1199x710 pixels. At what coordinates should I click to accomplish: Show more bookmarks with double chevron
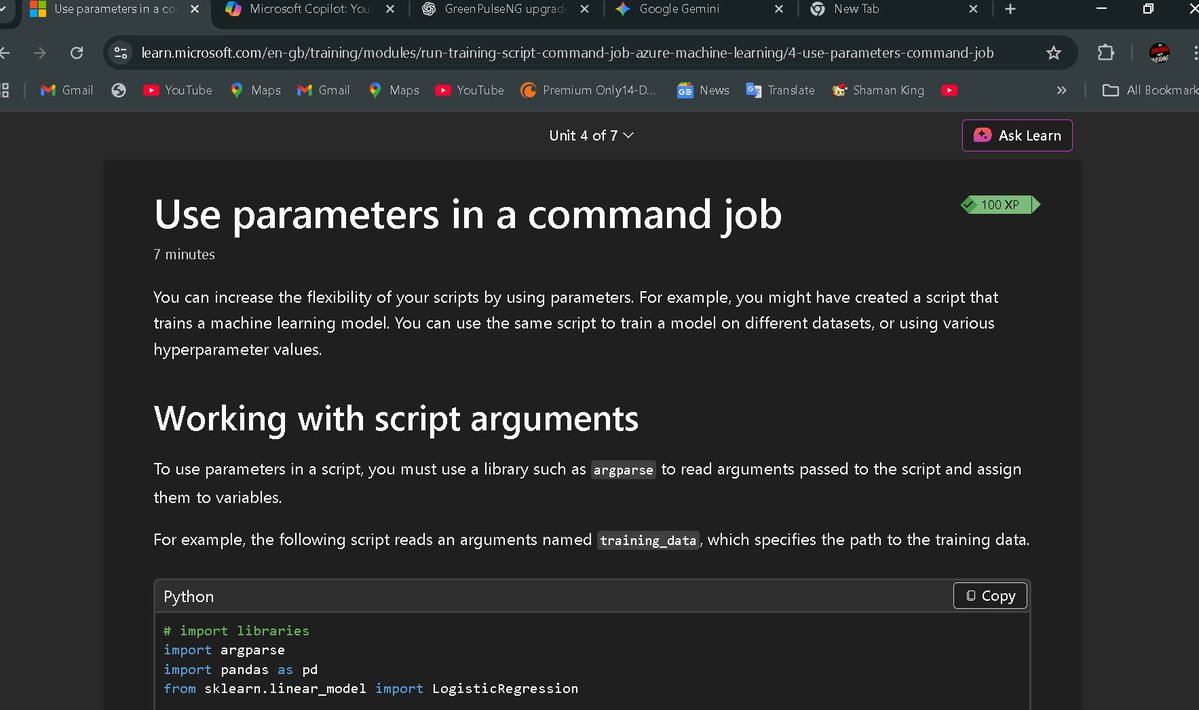tap(1061, 90)
